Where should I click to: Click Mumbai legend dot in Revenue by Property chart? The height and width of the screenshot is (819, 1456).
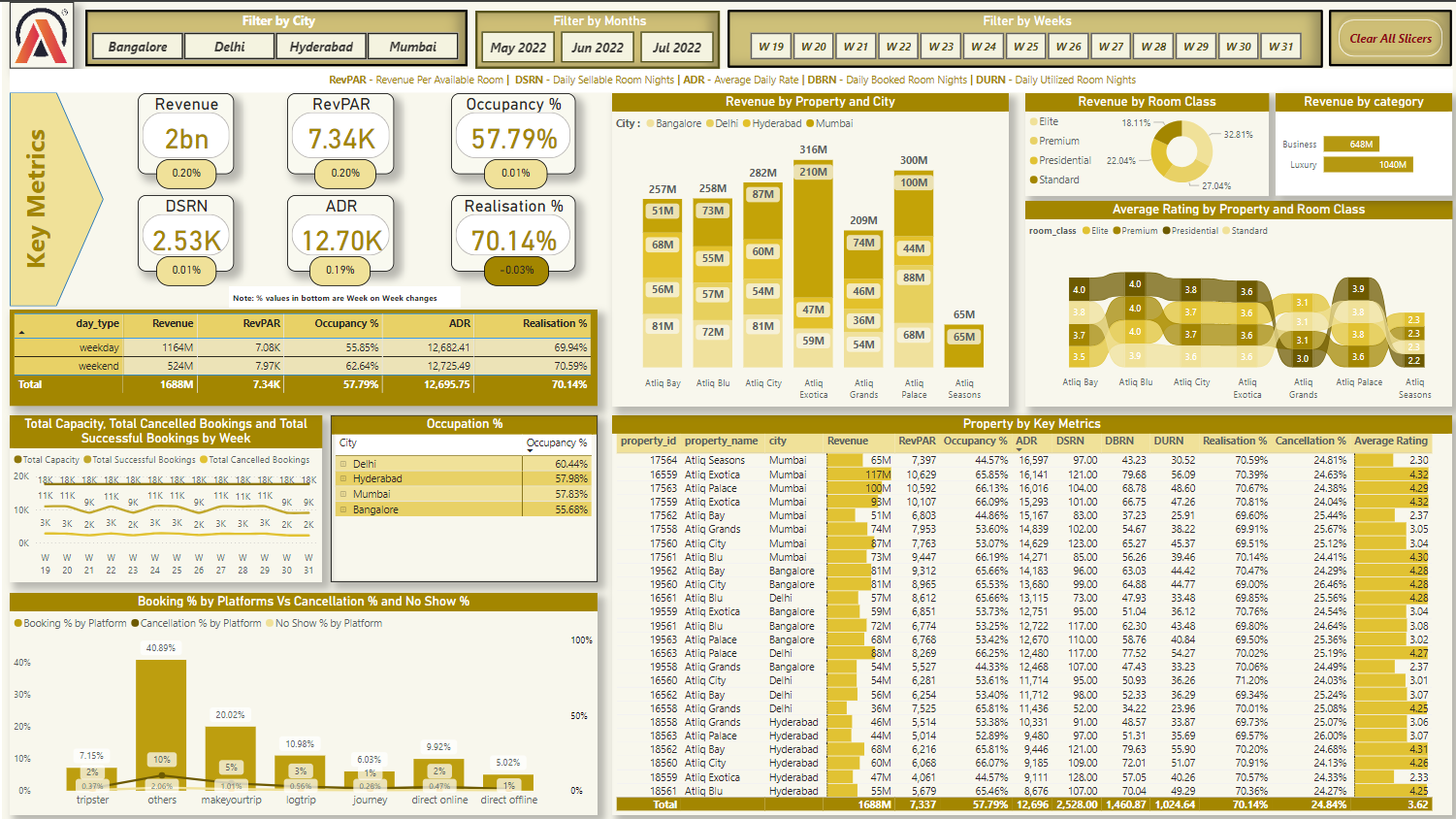[x=810, y=124]
